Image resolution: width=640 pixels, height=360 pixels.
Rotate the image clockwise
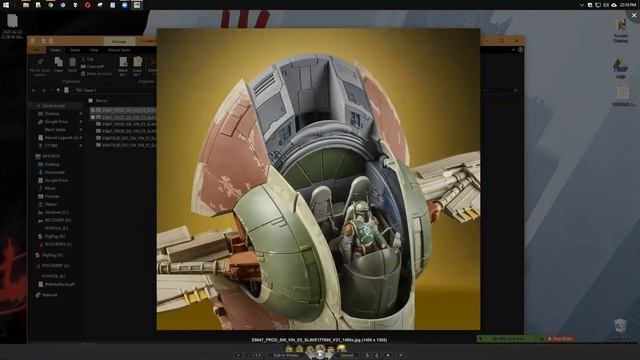[377, 355]
